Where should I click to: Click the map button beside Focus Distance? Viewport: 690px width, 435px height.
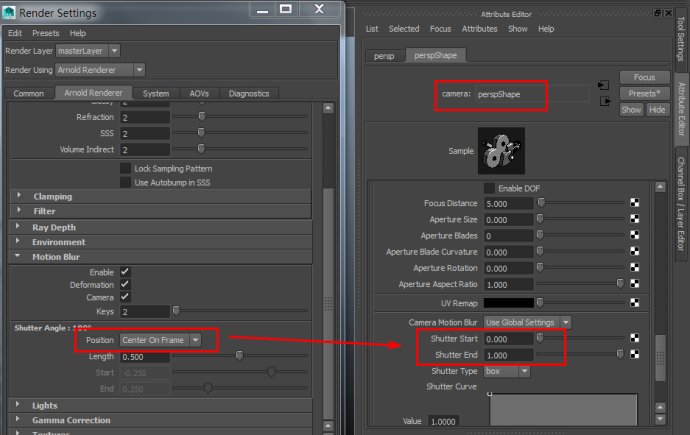[634, 203]
